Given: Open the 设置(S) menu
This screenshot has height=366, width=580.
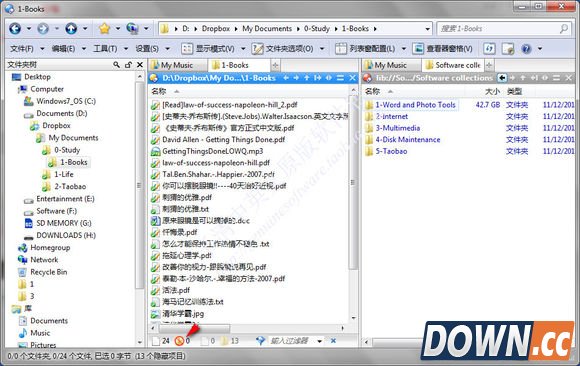Looking at the screenshot, I should click(147, 48).
